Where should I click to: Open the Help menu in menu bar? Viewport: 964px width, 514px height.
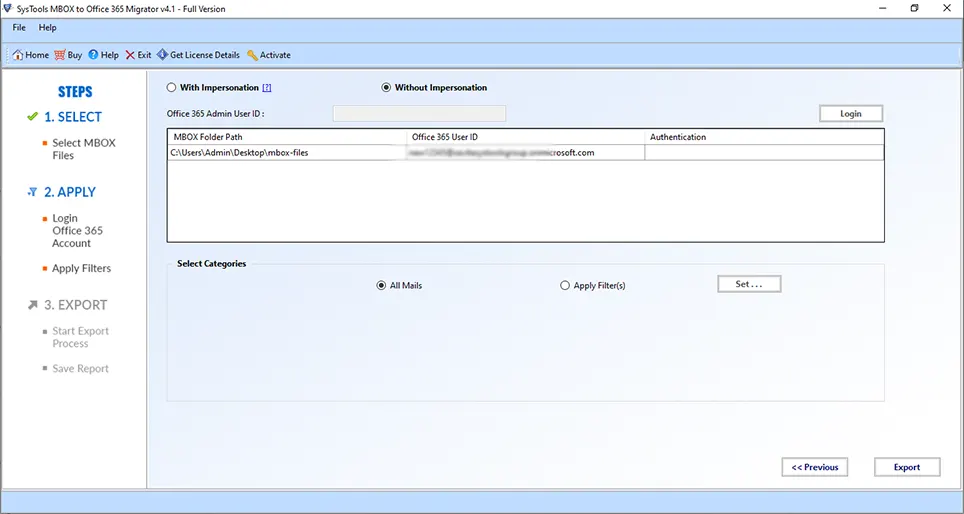47,28
